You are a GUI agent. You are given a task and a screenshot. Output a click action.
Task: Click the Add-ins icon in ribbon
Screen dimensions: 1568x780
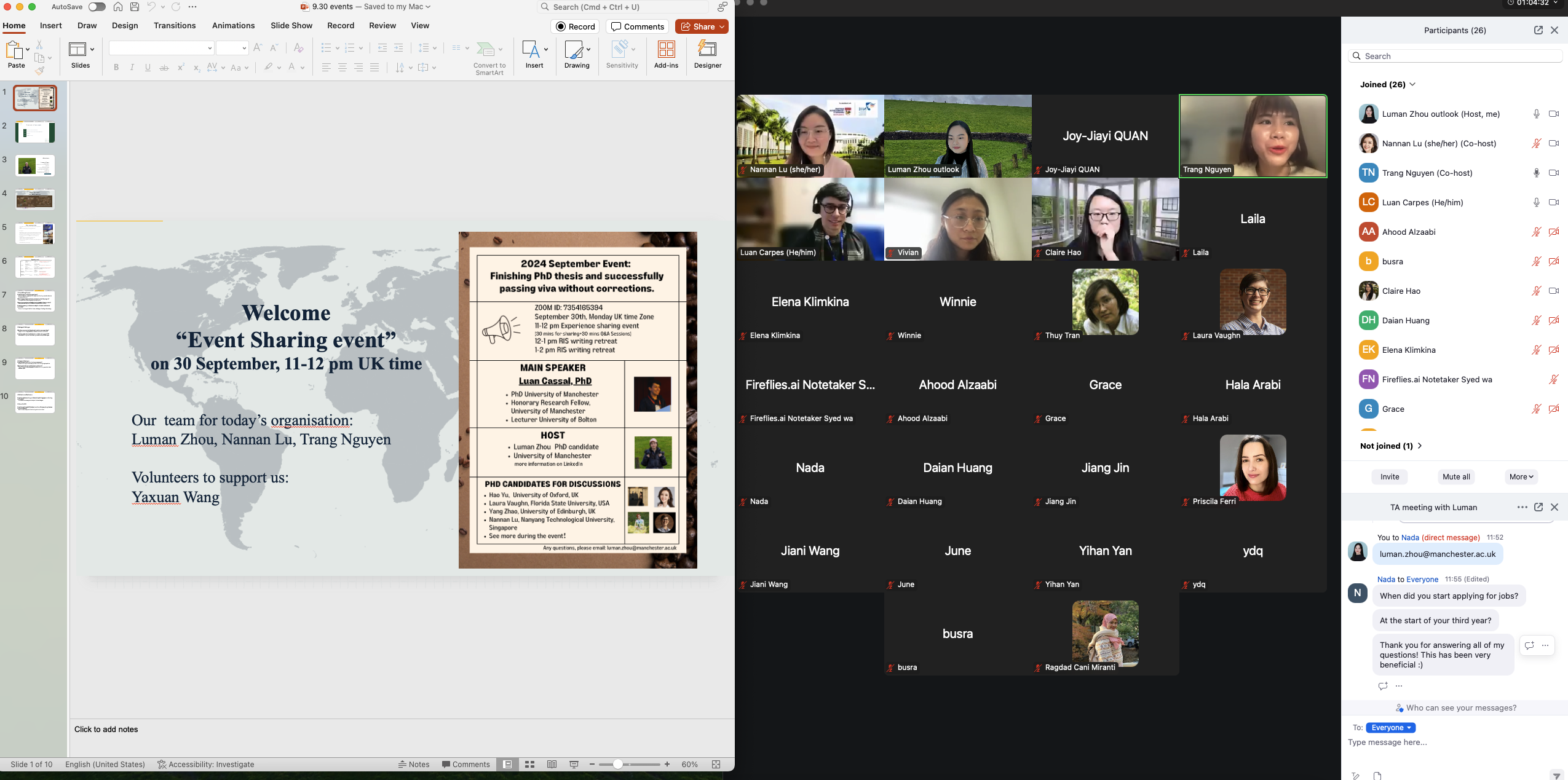[666, 50]
